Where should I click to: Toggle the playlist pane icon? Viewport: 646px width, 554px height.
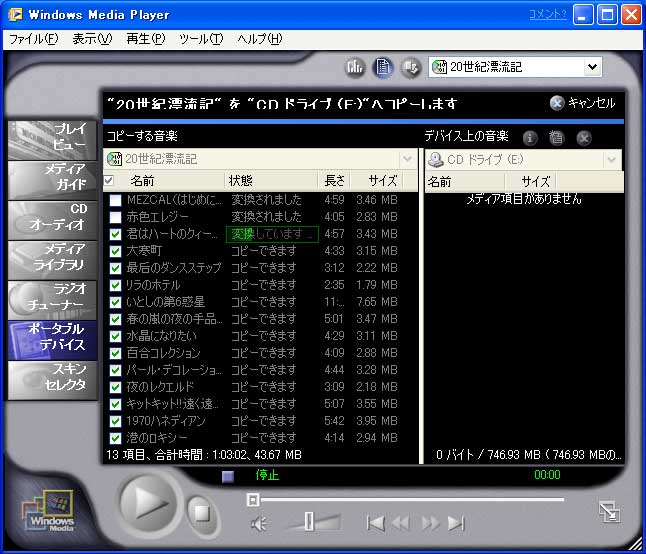pyautogui.click(x=382, y=67)
